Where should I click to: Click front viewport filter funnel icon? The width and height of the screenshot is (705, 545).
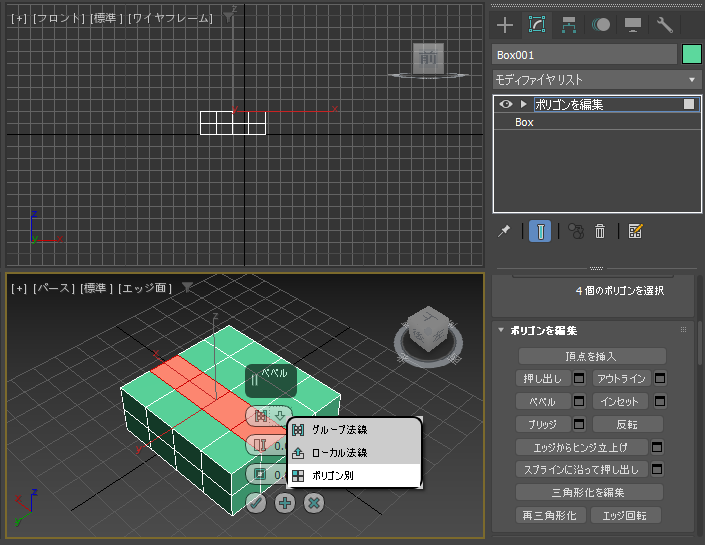(x=228, y=18)
